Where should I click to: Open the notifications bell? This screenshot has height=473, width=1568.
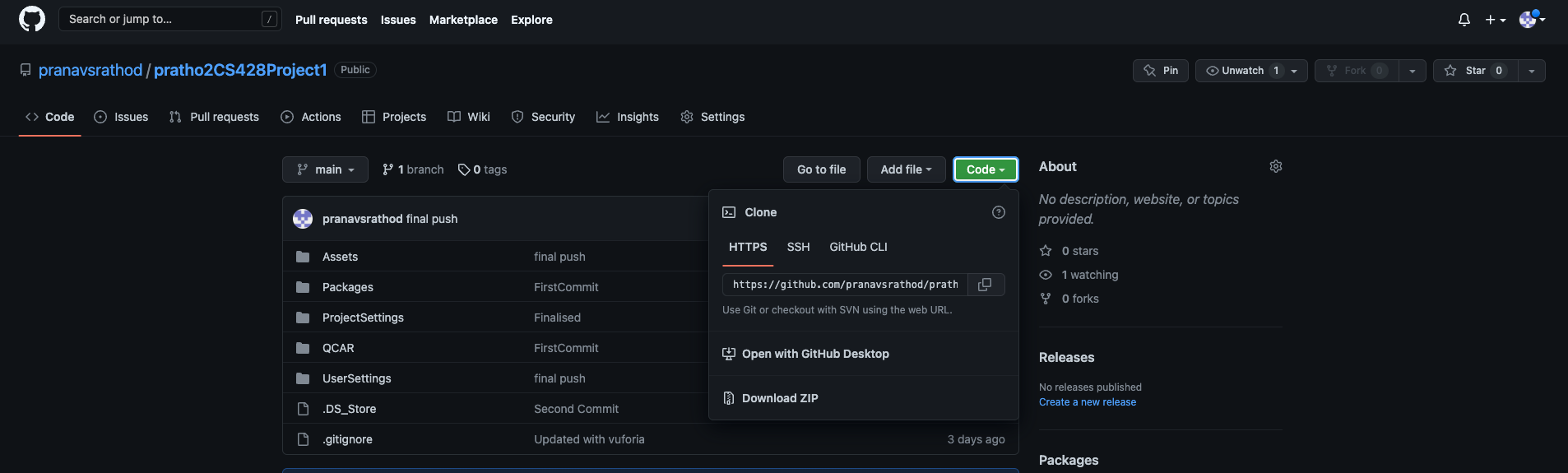coord(1464,20)
